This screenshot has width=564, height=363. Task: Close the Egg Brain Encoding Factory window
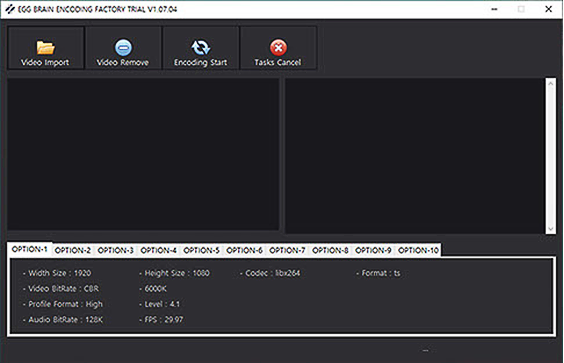point(548,9)
